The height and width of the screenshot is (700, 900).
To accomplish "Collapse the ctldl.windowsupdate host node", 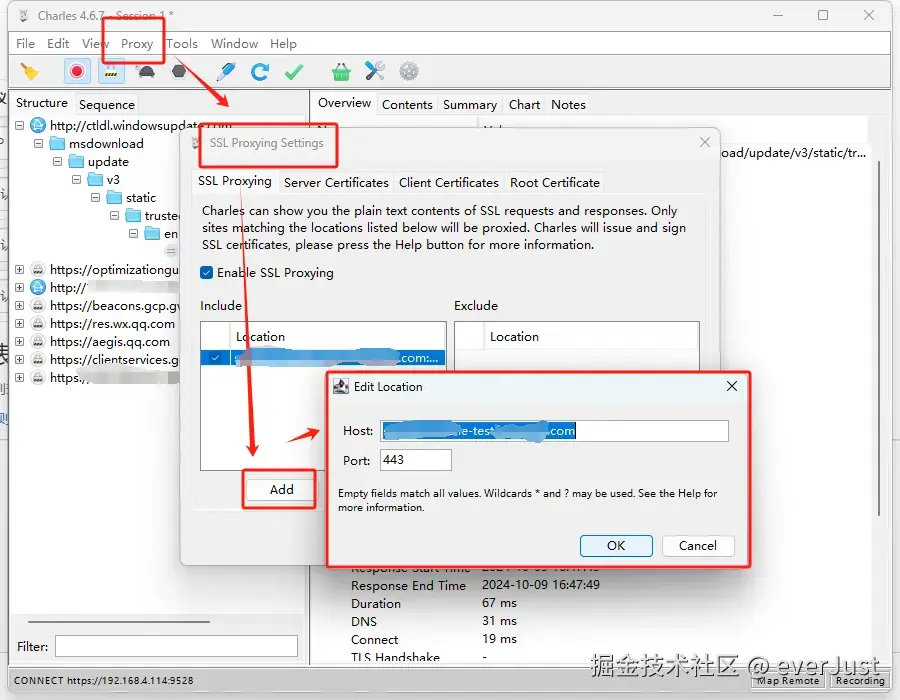I will pos(19,125).
